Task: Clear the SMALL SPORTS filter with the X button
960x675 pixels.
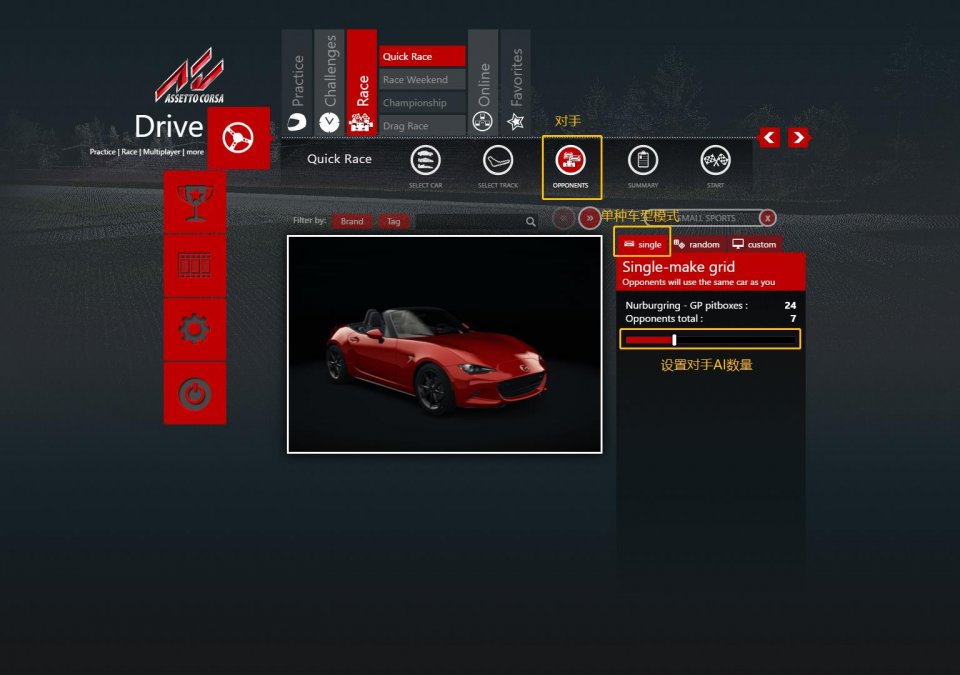Action: (x=767, y=218)
